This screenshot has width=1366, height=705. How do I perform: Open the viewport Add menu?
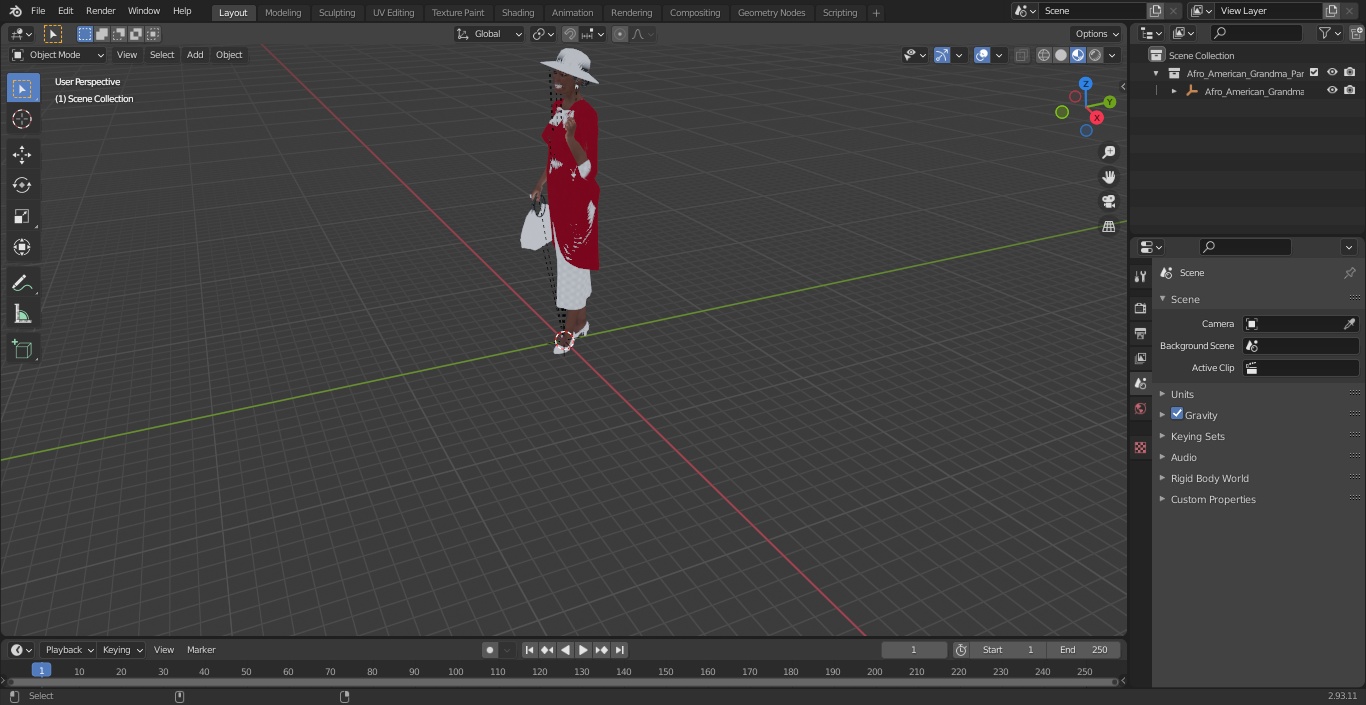(195, 55)
